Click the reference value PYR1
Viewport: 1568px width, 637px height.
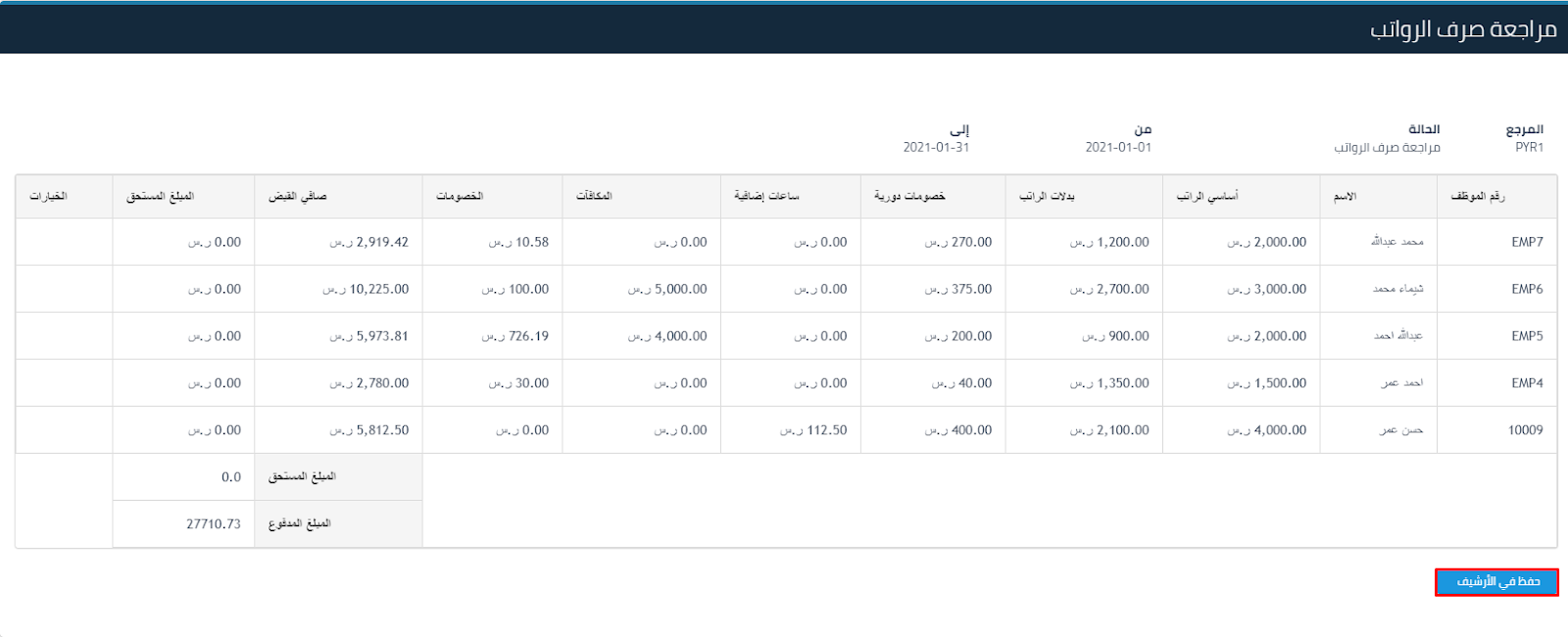click(x=1529, y=148)
